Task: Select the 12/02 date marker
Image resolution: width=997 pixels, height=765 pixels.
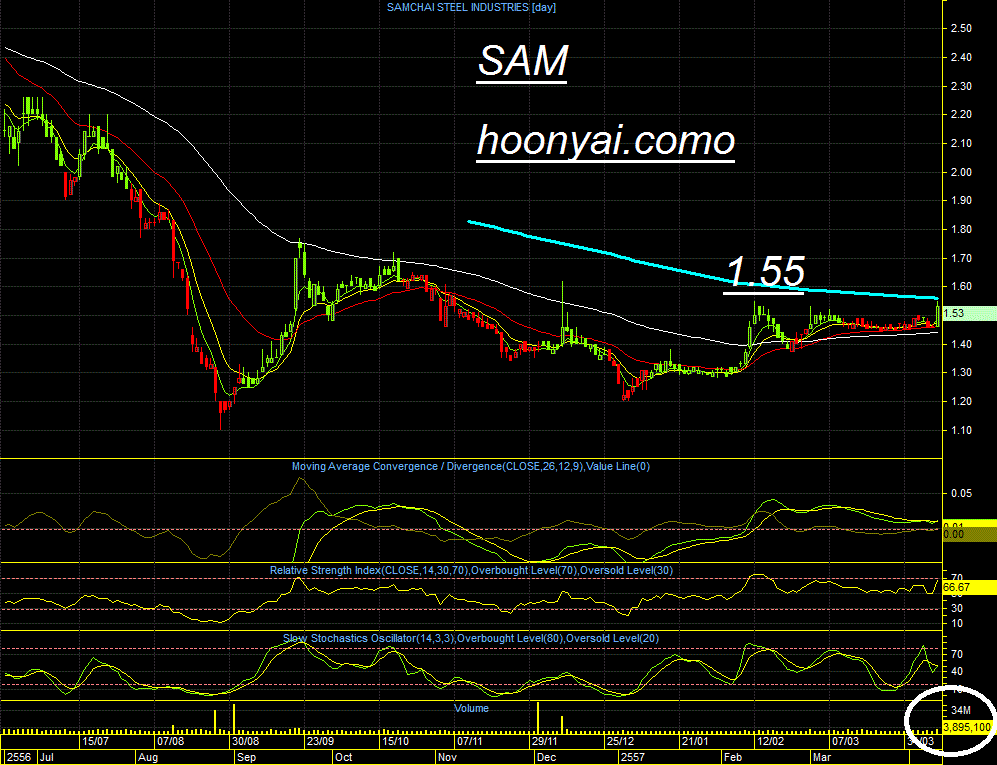Action: coord(770,741)
